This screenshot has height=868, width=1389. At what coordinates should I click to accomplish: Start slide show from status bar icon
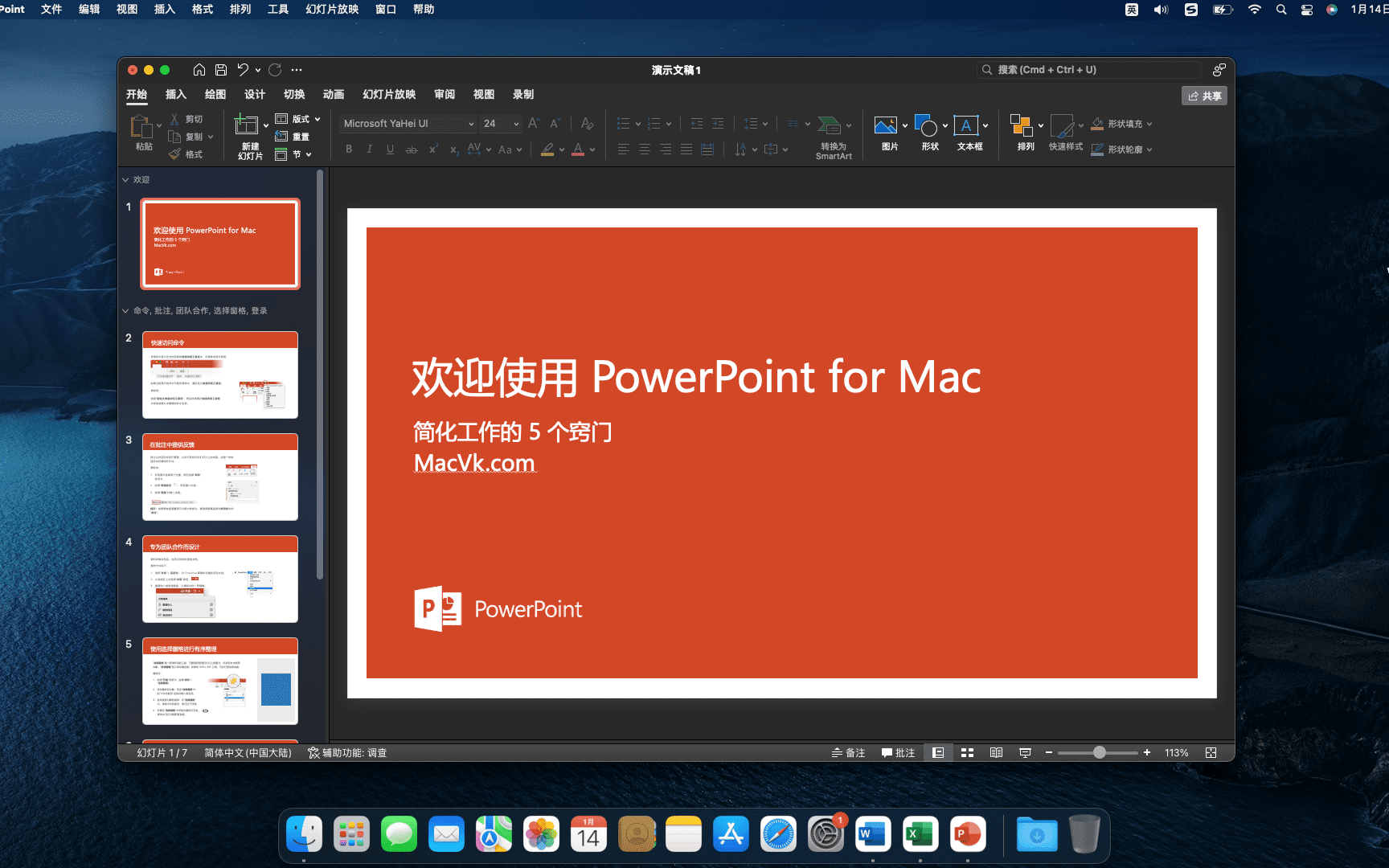(x=1025, y=753)
